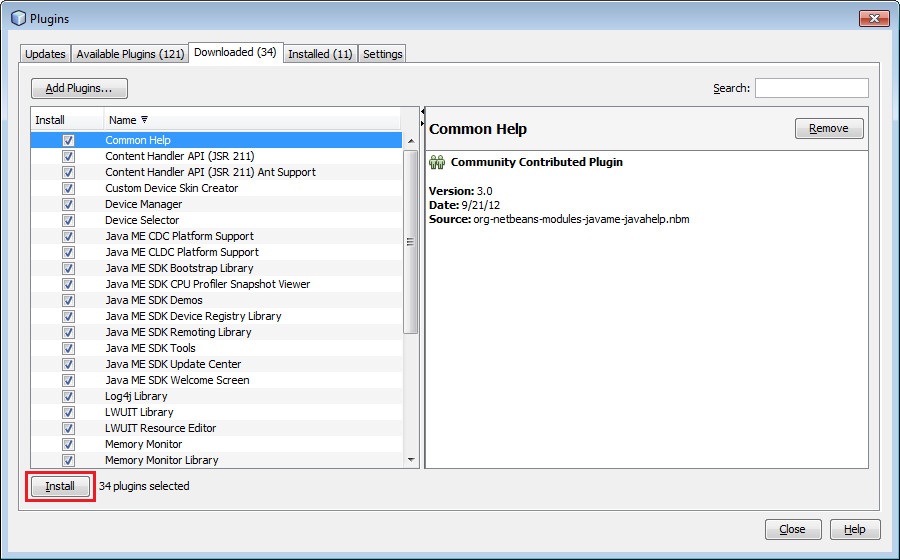Uncheck Java ME CDC Platform Support checkbox
This screenshot has width=900, height=560.
pyautogui.click(x=68, y=236)
